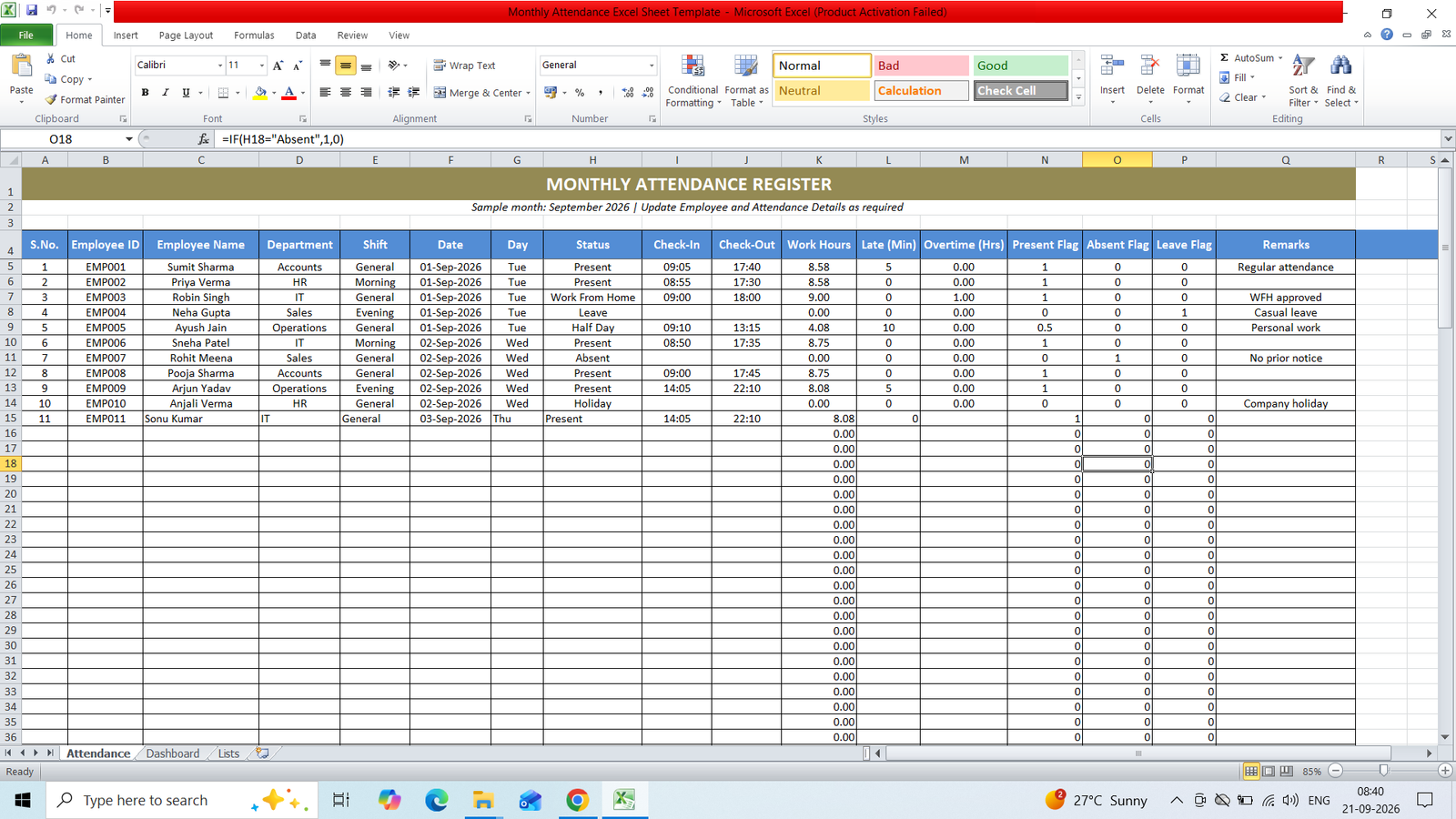Image resolution: width=1456 pixels, height=819 pixels.
Task: Toggle Bold formatting
Action: (x=145, y=92)
